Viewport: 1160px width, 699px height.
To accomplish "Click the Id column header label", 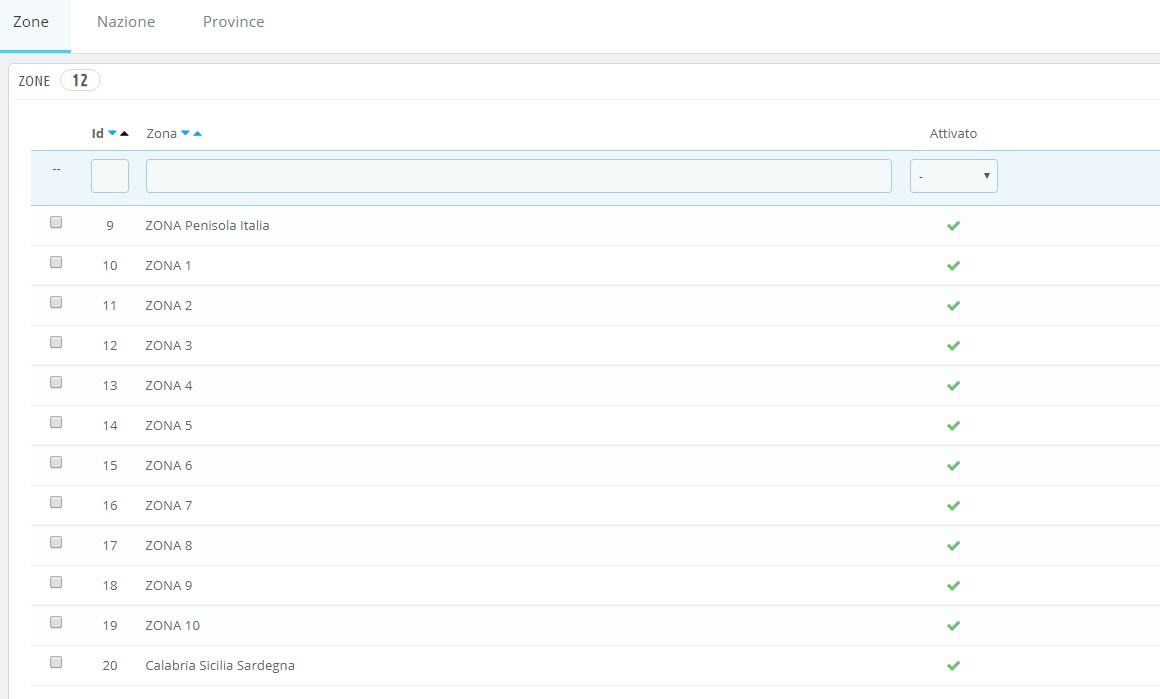I will (x=98, y=133).
